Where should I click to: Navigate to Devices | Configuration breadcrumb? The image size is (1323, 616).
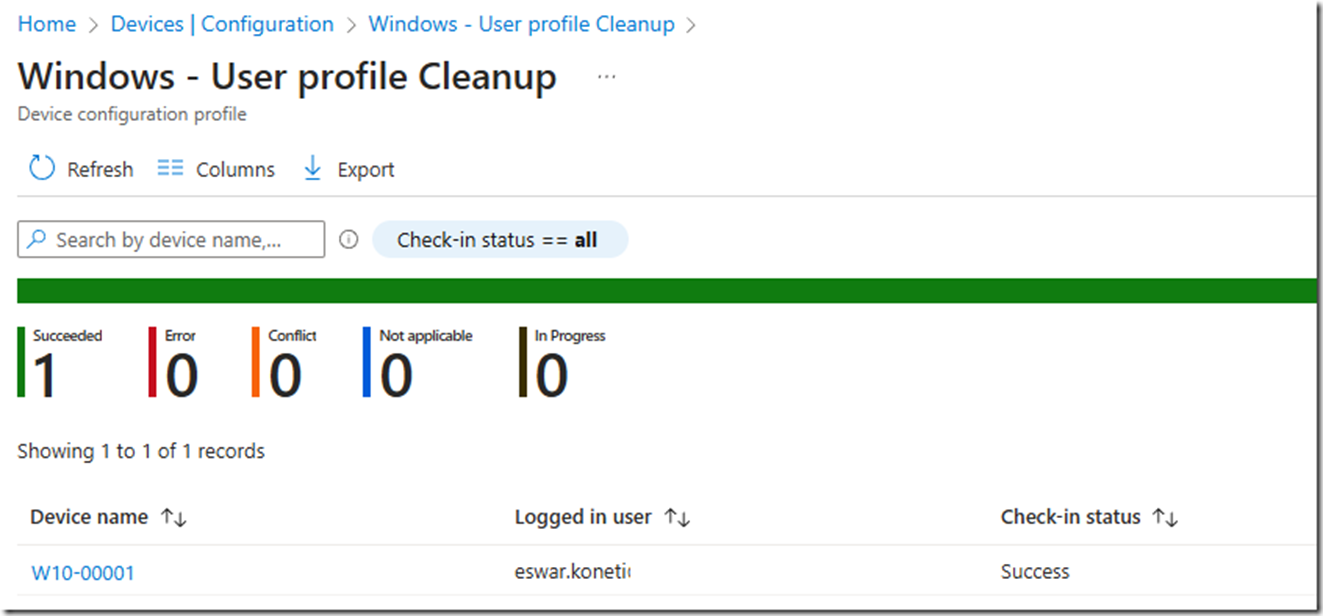222,24
